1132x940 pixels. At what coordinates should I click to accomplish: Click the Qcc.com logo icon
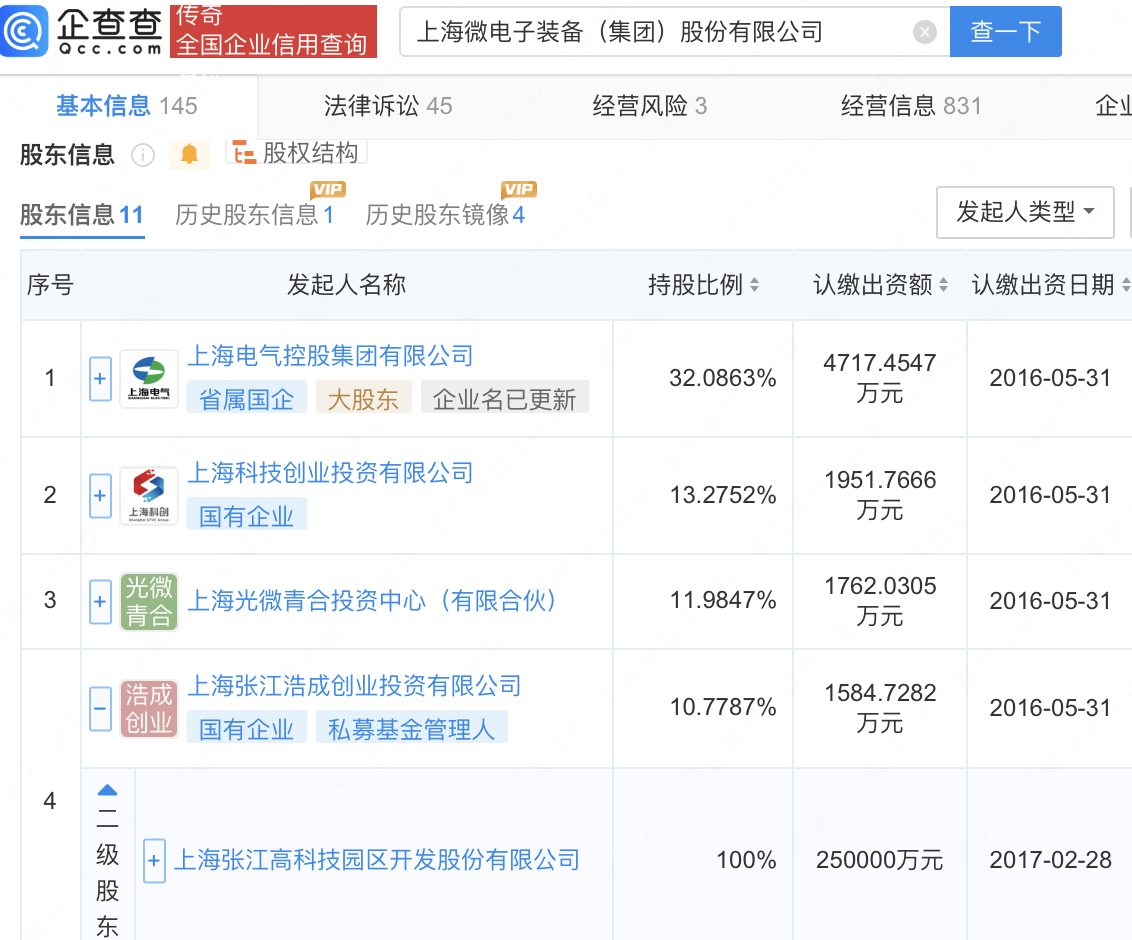point(24,31)
